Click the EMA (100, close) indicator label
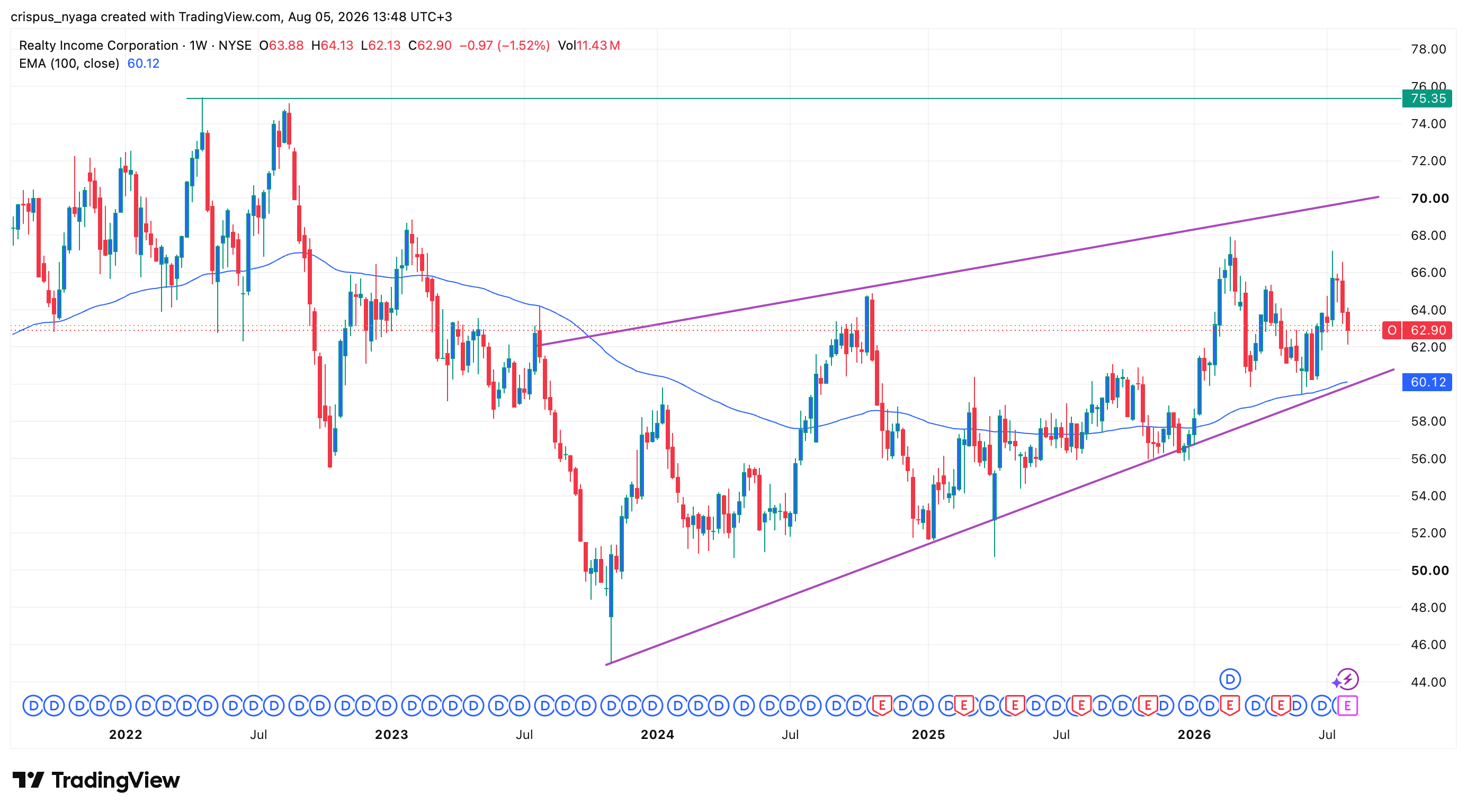Viewport: 1467px width, 812px height. click(x=69, y=63)
